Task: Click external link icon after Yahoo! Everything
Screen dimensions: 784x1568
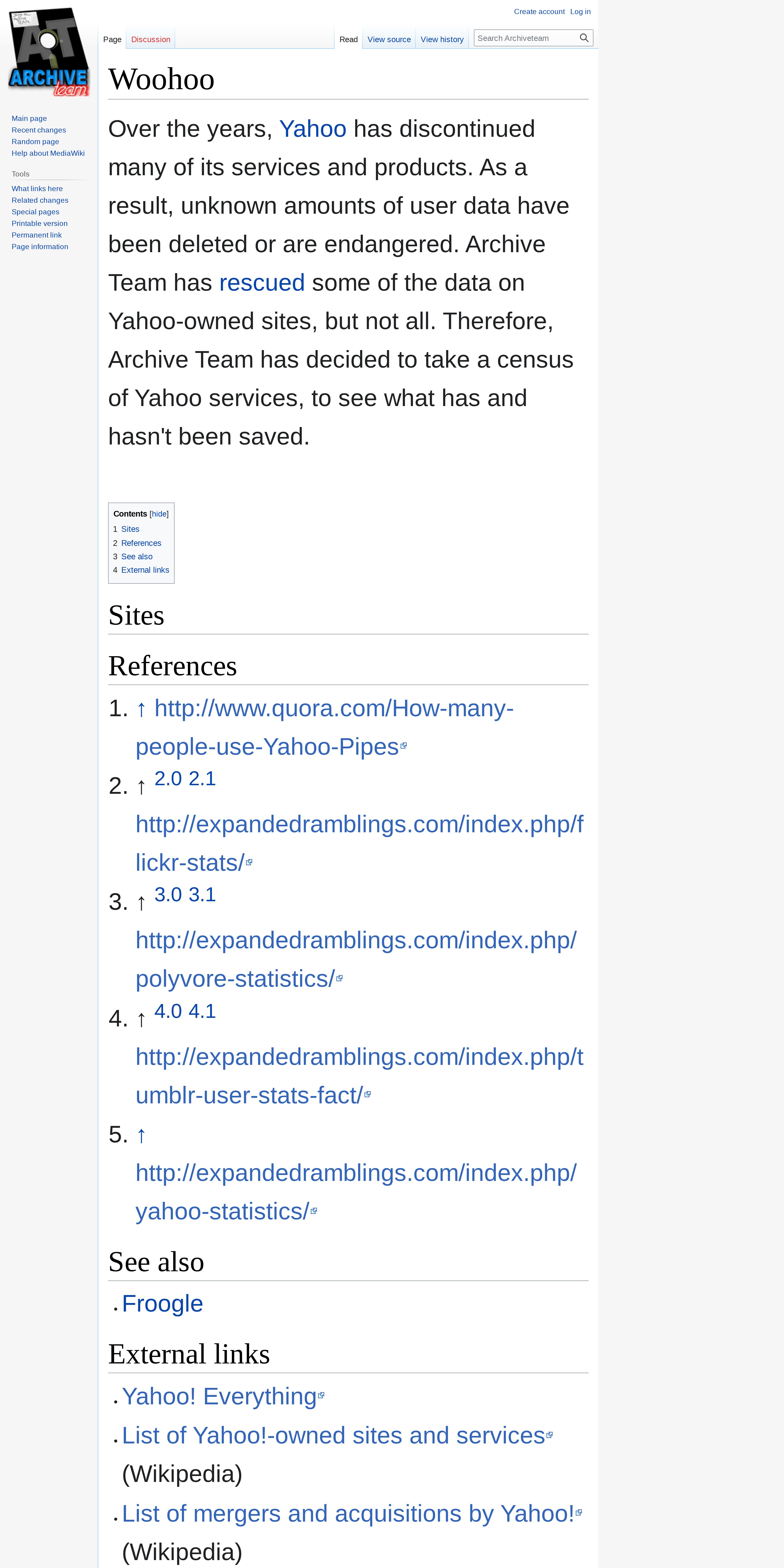Action: point(321,1396)
